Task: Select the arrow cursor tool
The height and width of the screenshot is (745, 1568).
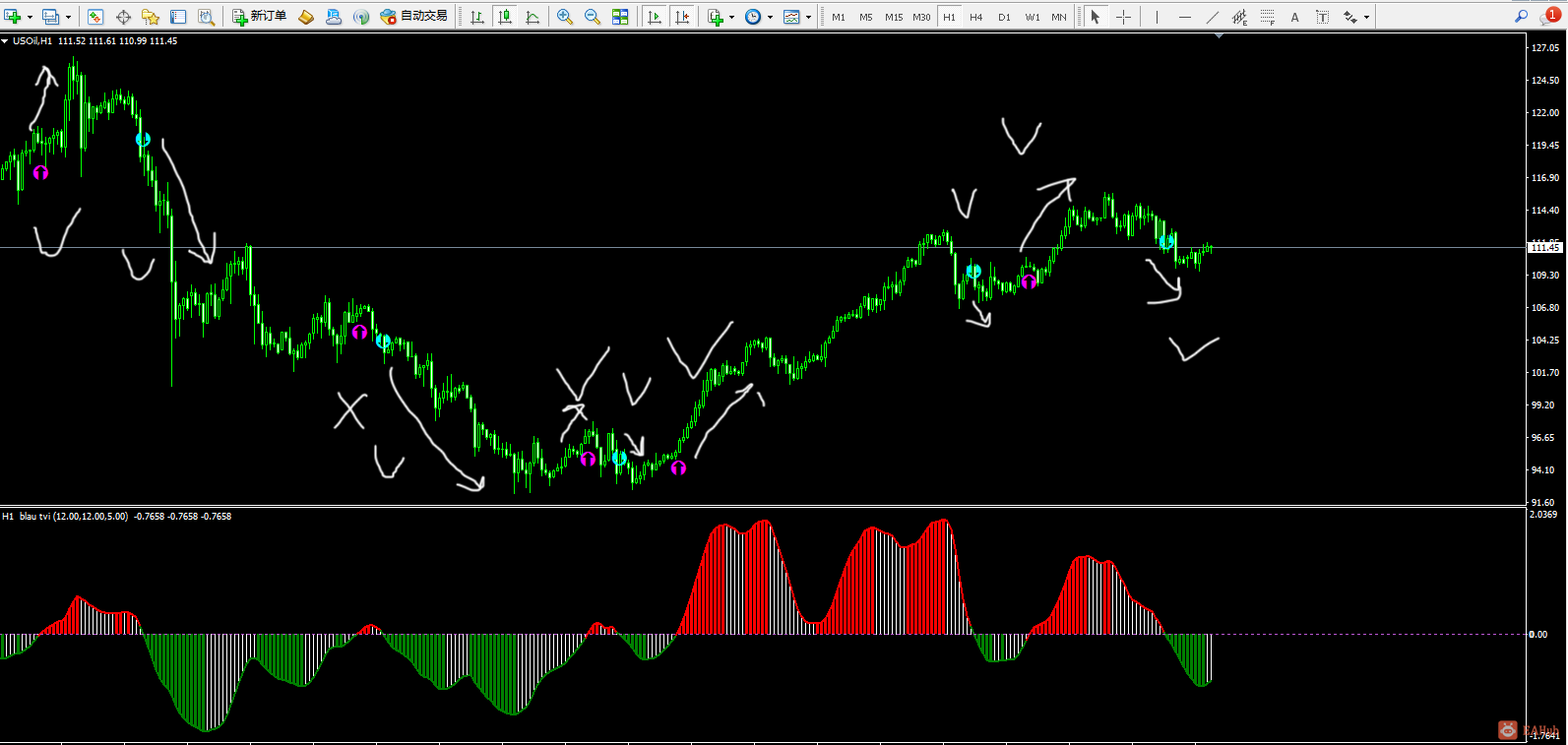Action: coord(1096,17)
